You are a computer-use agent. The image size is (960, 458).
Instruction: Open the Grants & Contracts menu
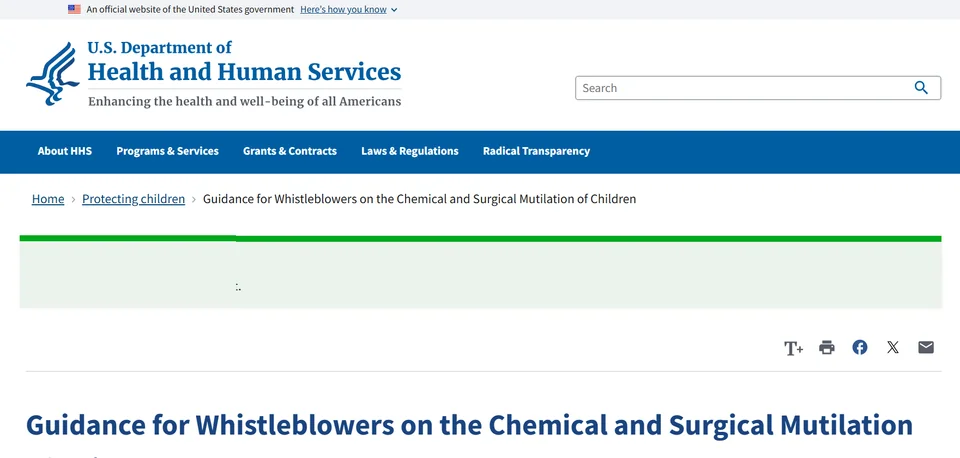pos(290,151)
